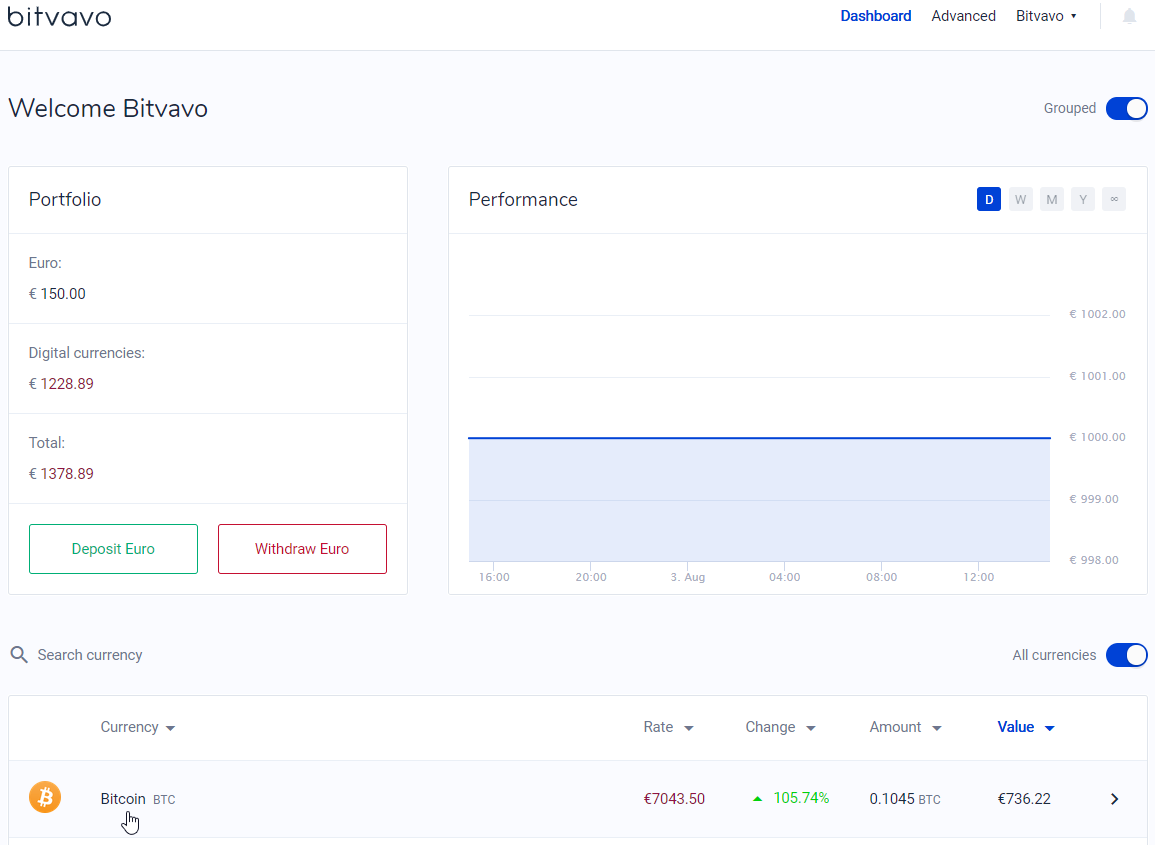Click the 3. Aug axis label
The width and height of the screenshot is (1155, 845).
click(687, 577)
